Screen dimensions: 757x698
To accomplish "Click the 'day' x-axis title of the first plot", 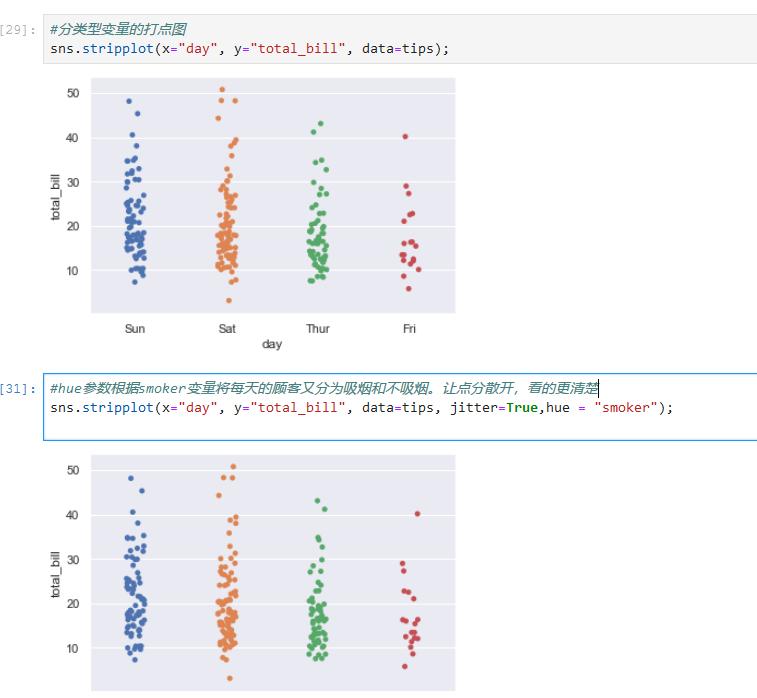I will tap(272, 344).
